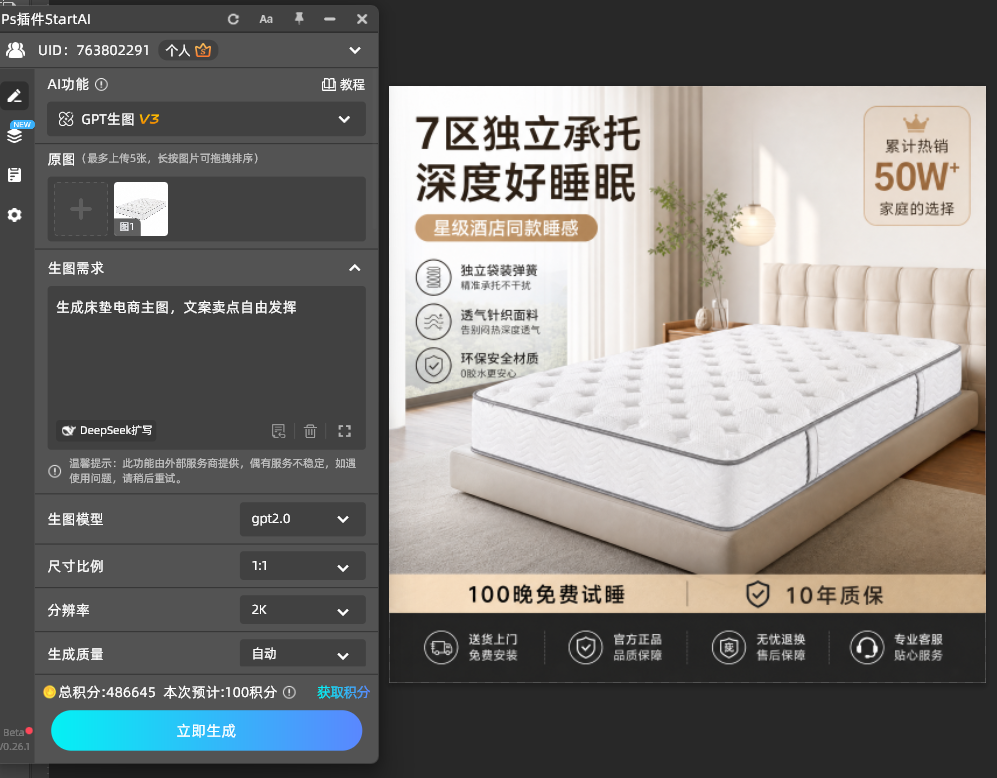
Task: Expand the account dropdown chevron next to the UID
Action: click(355, 50)
